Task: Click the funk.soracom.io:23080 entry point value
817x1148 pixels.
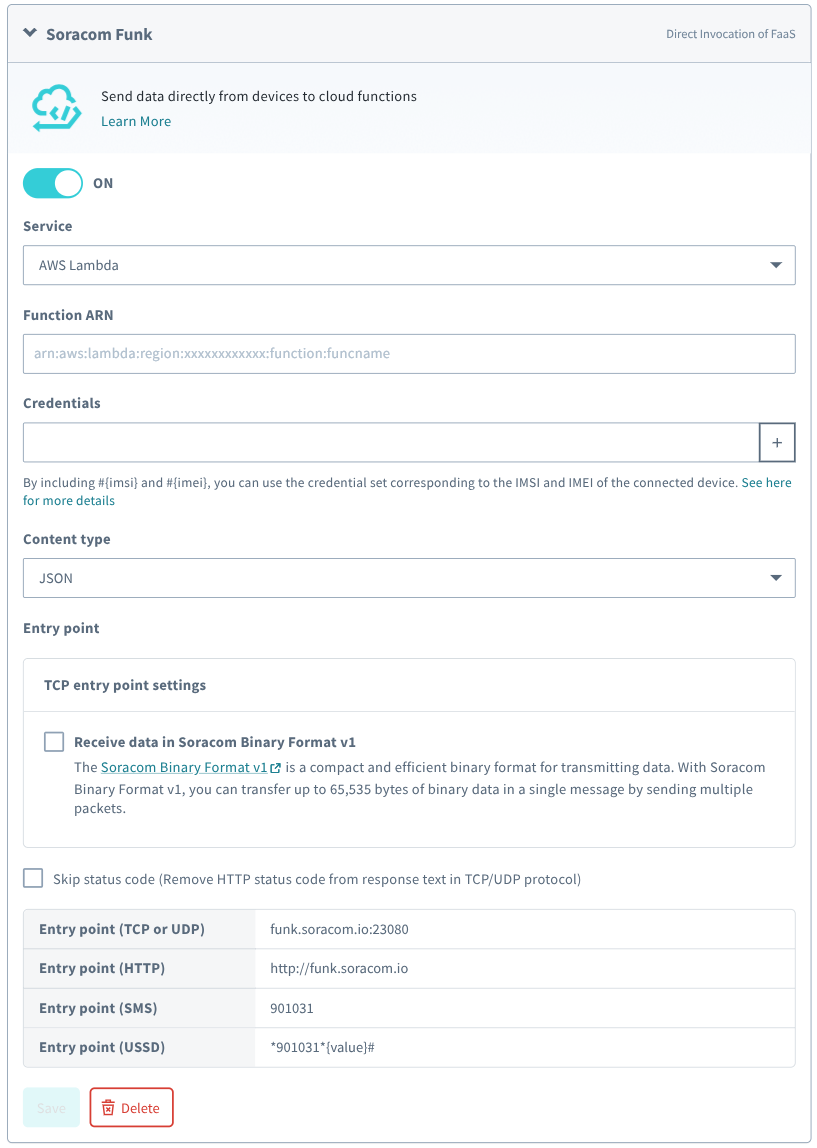Action: tap(340, 929)
